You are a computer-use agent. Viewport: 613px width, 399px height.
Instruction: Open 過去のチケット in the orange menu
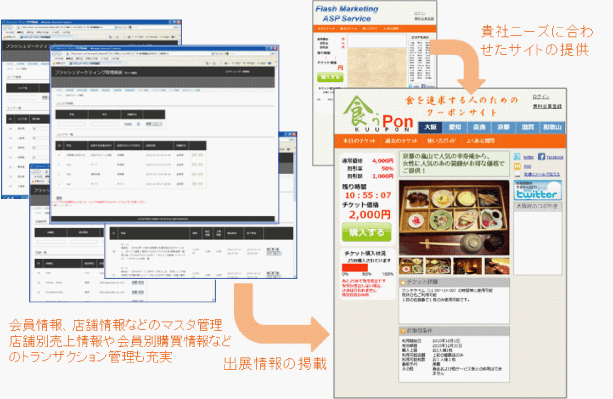point(401,141)
